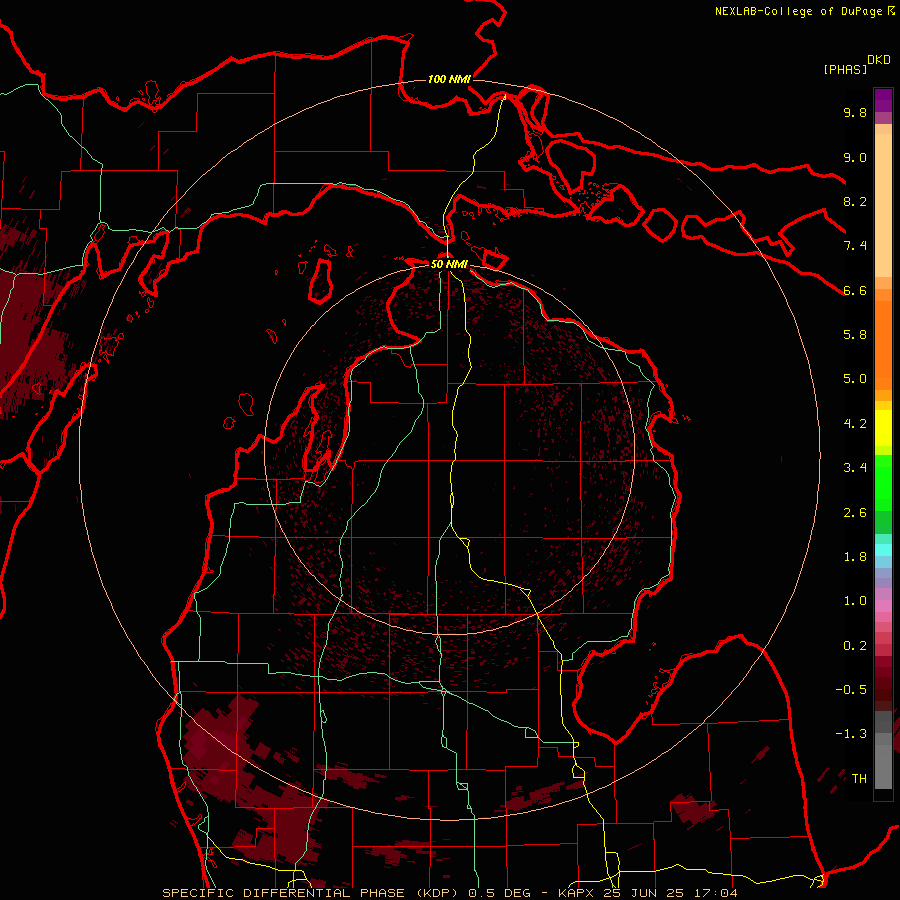Click the 50 NMI range ring label
The width and height of the screenshot is (900, 900).
[x=449, y=264]
